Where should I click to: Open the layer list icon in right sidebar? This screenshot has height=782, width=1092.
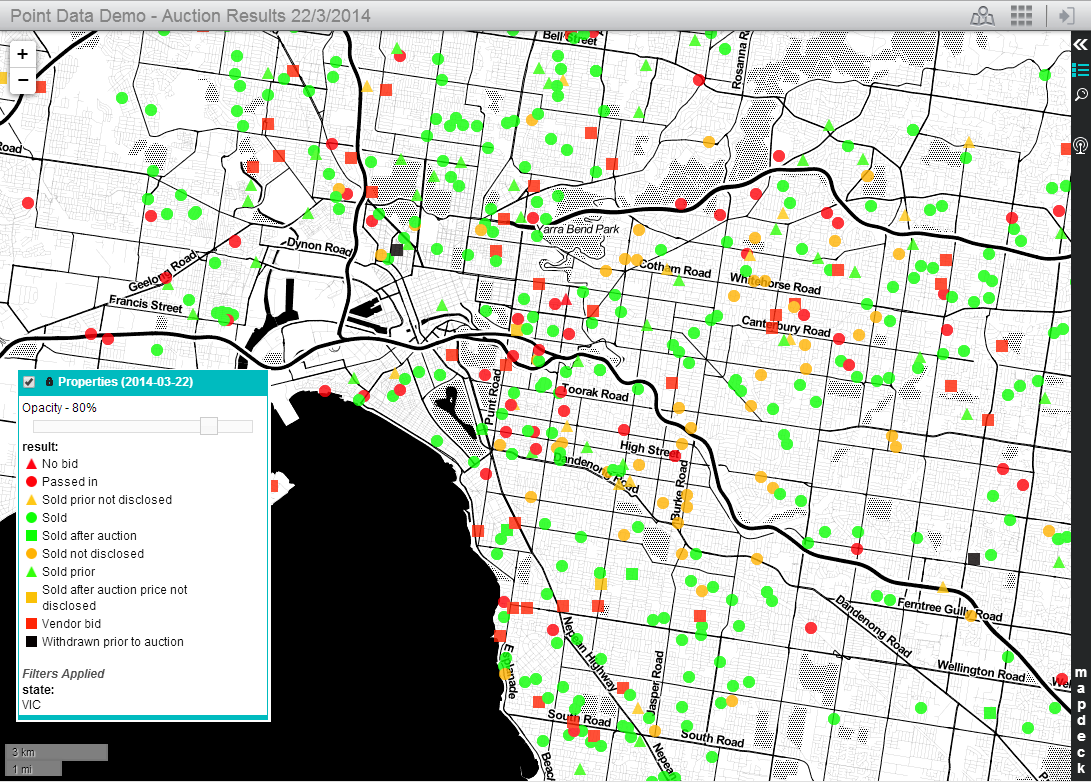tap(1079, 70)
